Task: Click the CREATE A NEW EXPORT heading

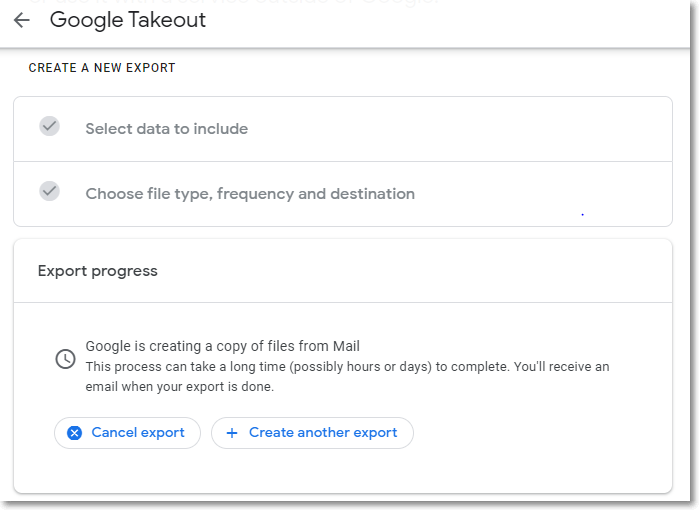Action: (x=102, y=68)
